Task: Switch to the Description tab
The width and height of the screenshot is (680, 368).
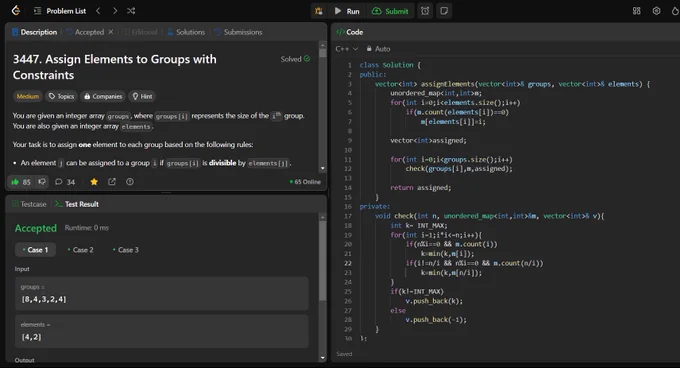Action: point(34,32)
